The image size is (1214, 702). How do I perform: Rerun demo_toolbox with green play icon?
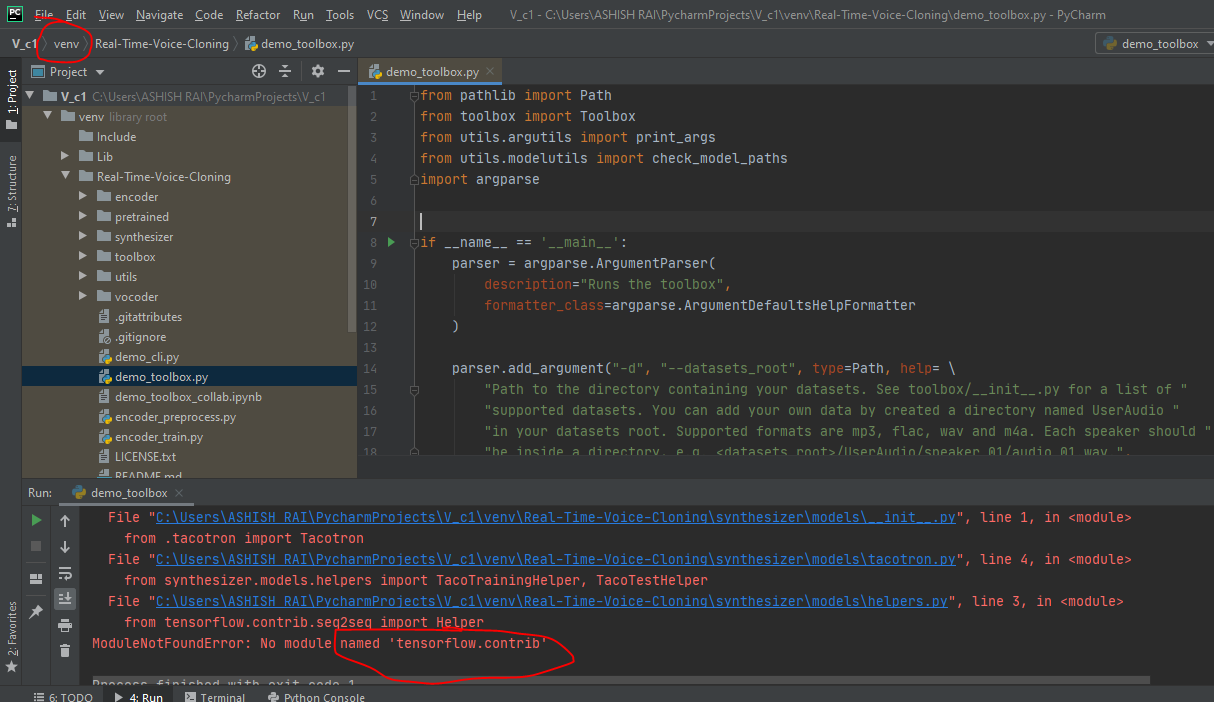click(x=36, y=520)
